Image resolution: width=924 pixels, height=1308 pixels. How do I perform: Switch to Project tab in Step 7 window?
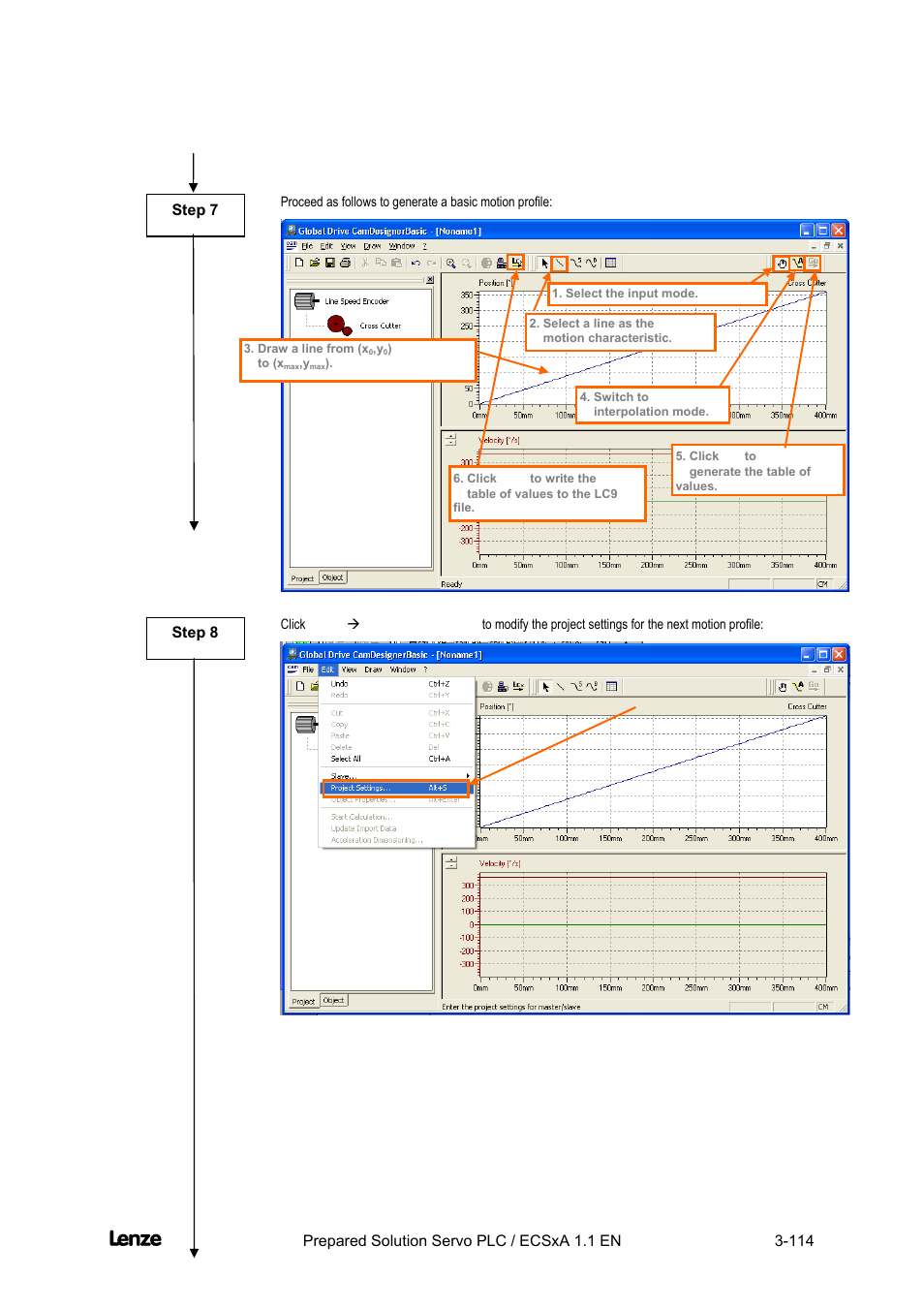click(x=303, y=578)
